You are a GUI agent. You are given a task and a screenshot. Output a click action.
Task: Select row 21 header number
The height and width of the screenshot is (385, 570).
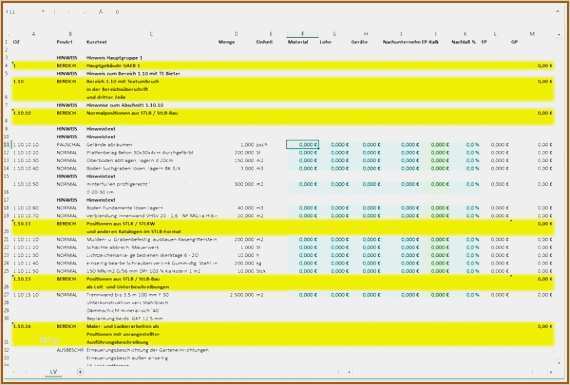point(7,240)
